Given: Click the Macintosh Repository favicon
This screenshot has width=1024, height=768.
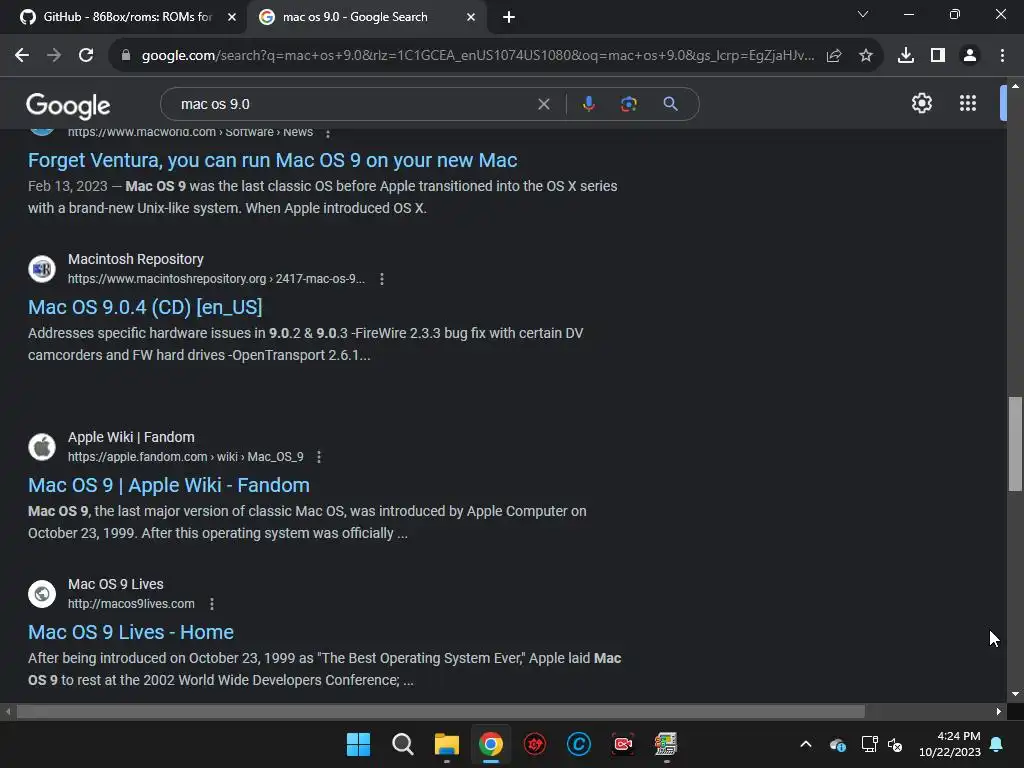Looking at the screenshot, I should [42, 269].
